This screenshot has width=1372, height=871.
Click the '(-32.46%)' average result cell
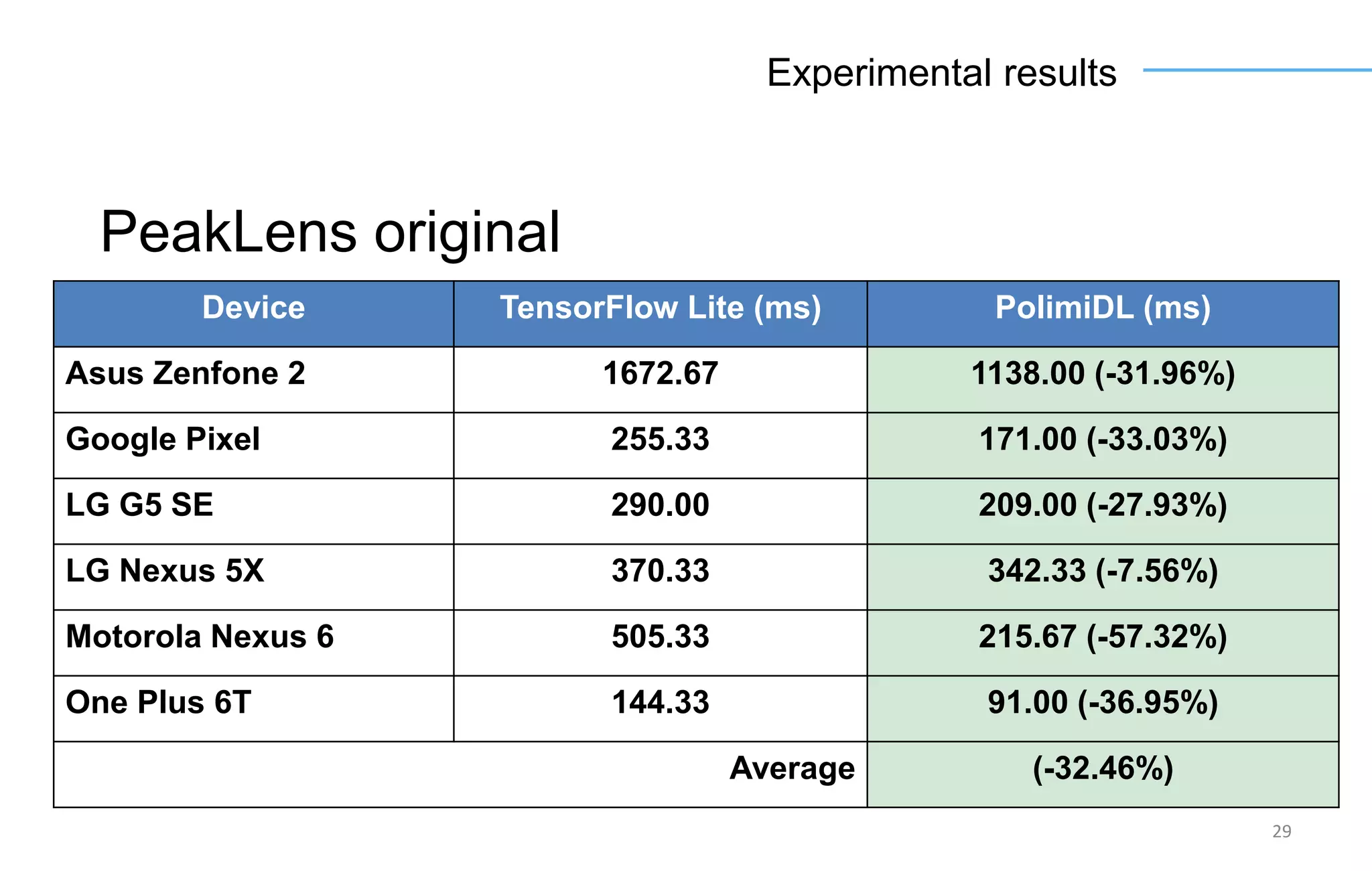pyautogui.click(x=1103, y=774)
